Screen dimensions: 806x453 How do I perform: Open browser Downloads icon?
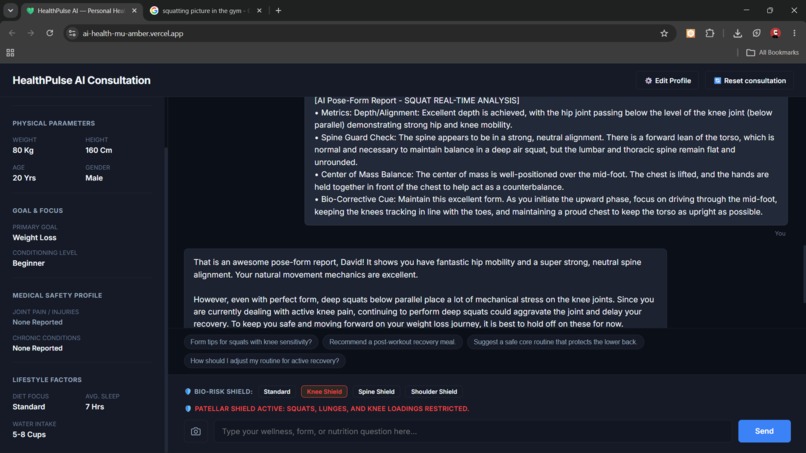pos(737,33)
